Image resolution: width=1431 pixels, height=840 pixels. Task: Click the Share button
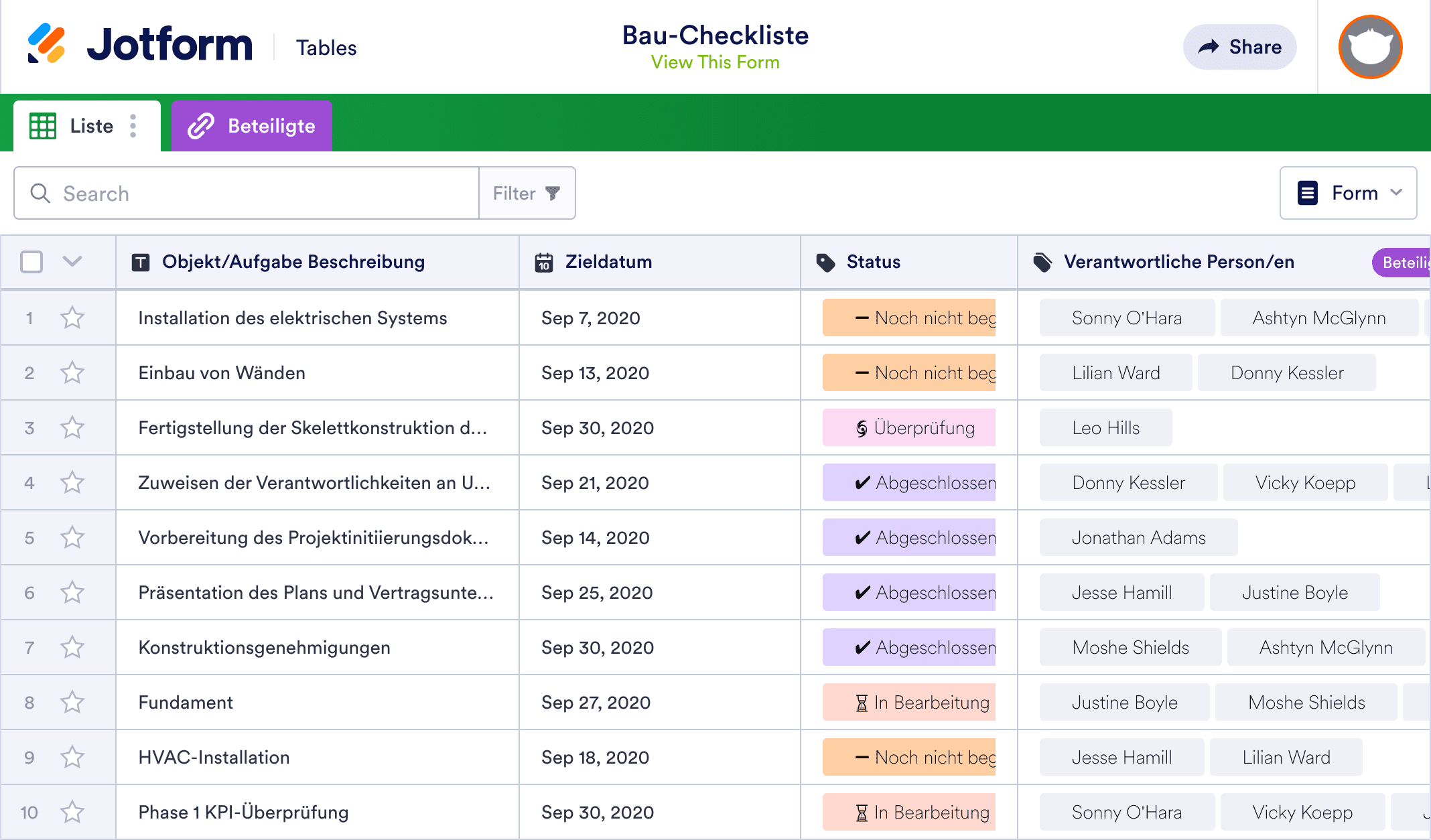click(x=1239, y=47)
